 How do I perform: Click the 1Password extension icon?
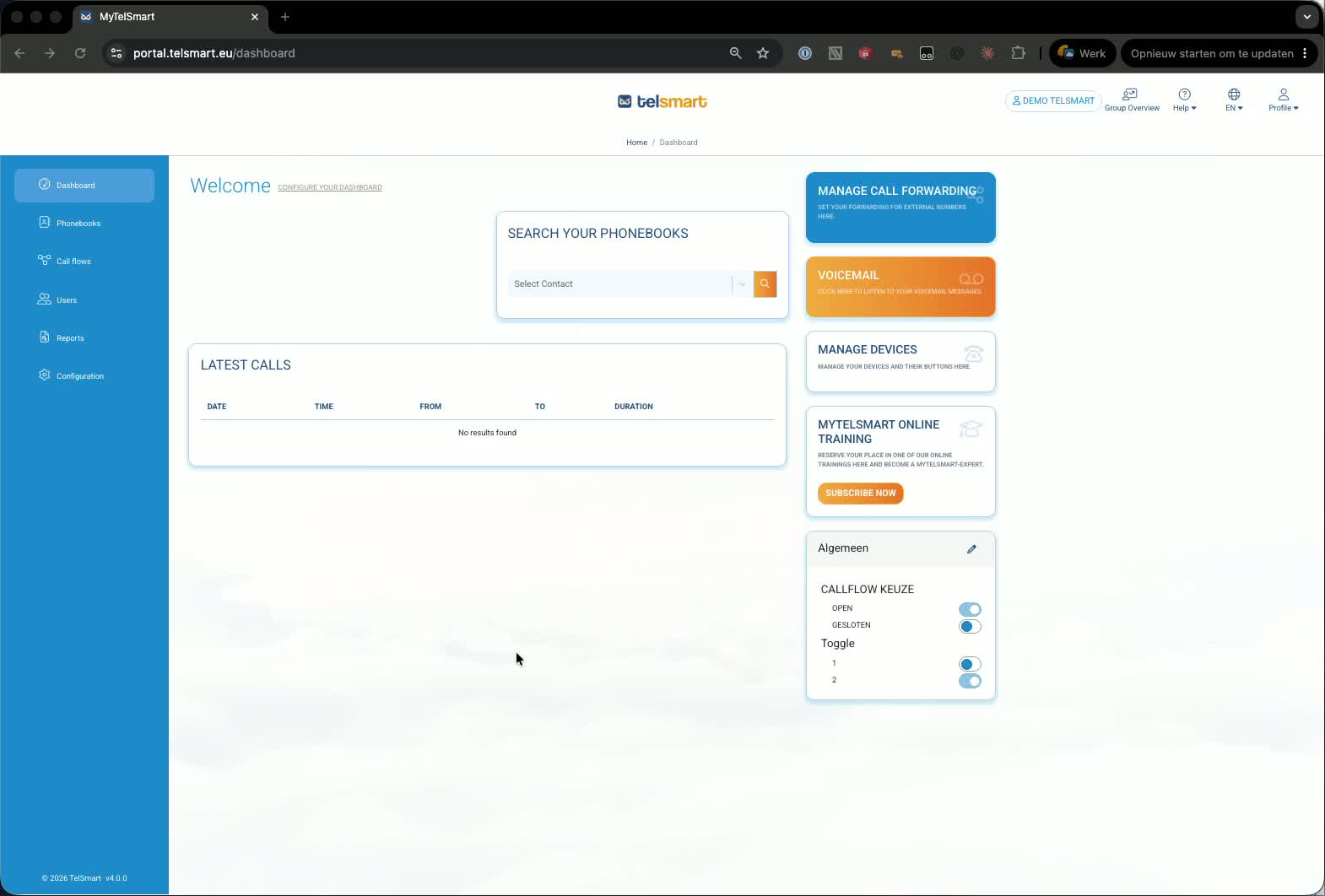[x=805, y=53]
